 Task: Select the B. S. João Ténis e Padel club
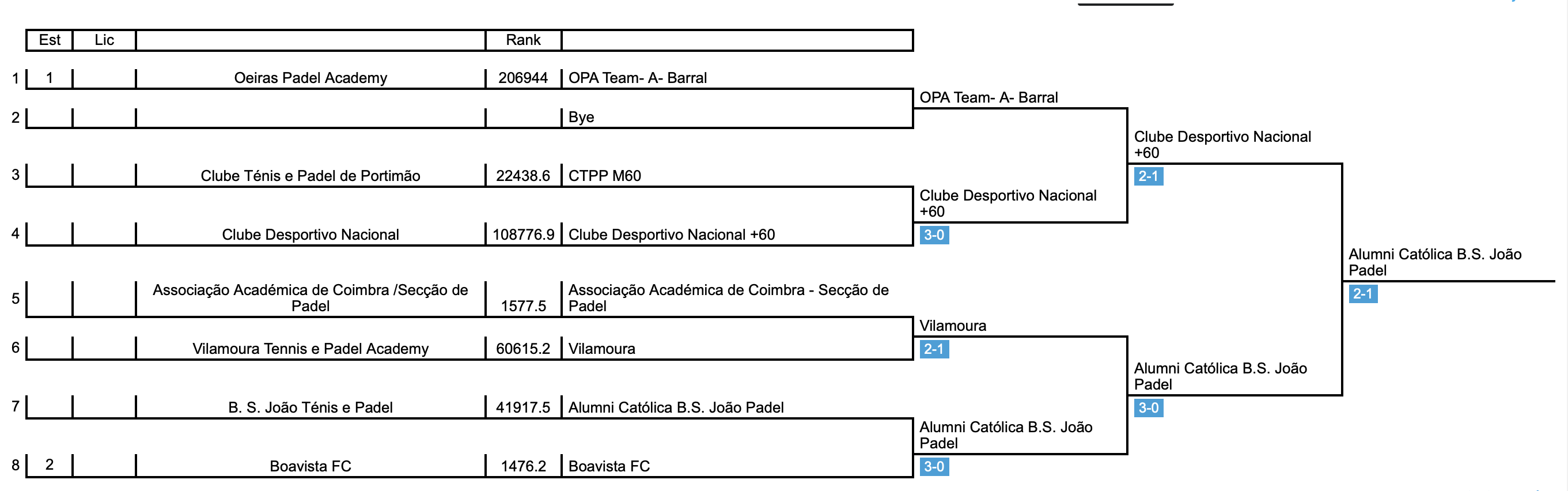pyautogui.click(x=310, y=407)
